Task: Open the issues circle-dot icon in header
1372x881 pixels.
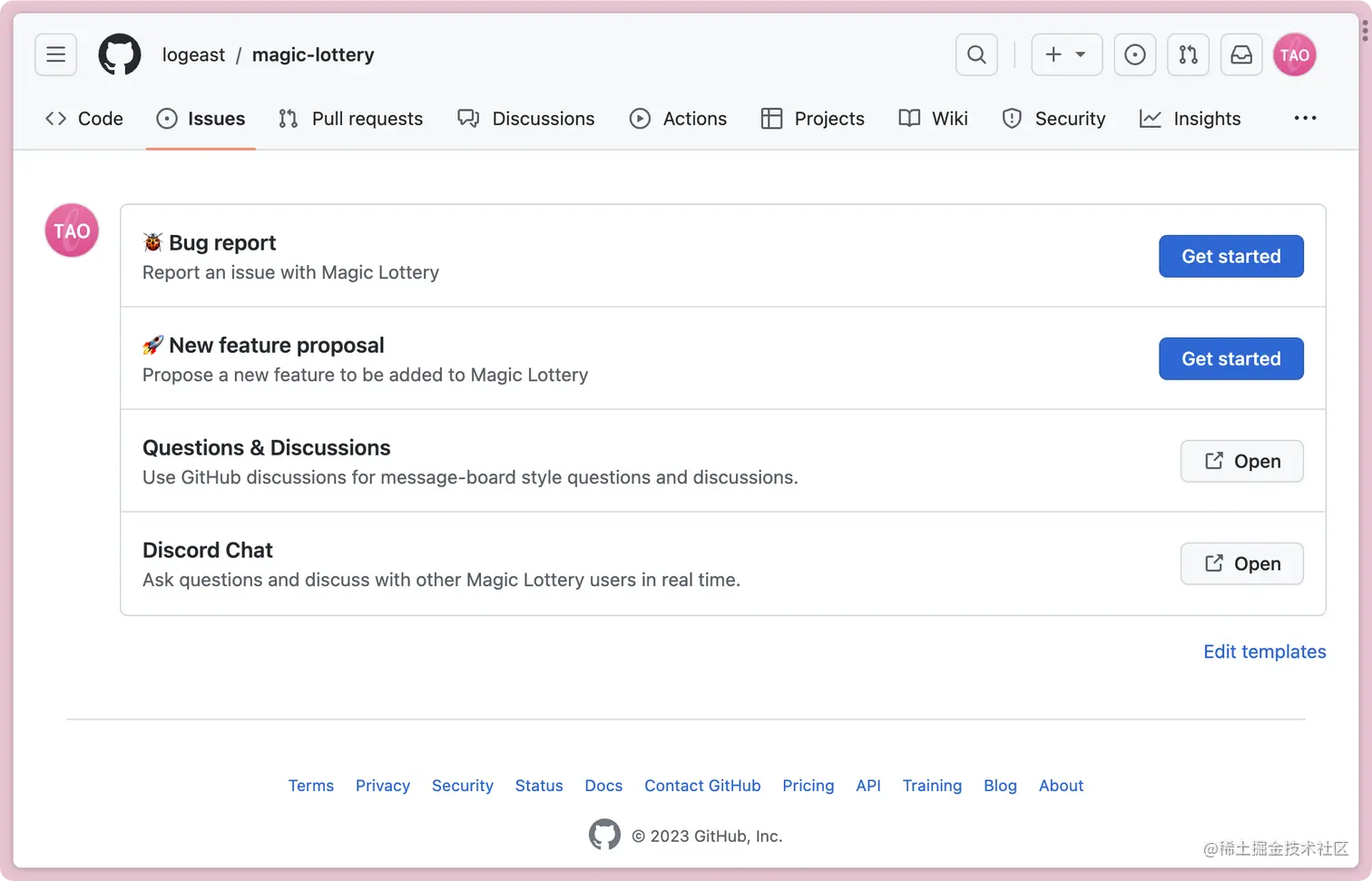Action: pos(1134,54)
